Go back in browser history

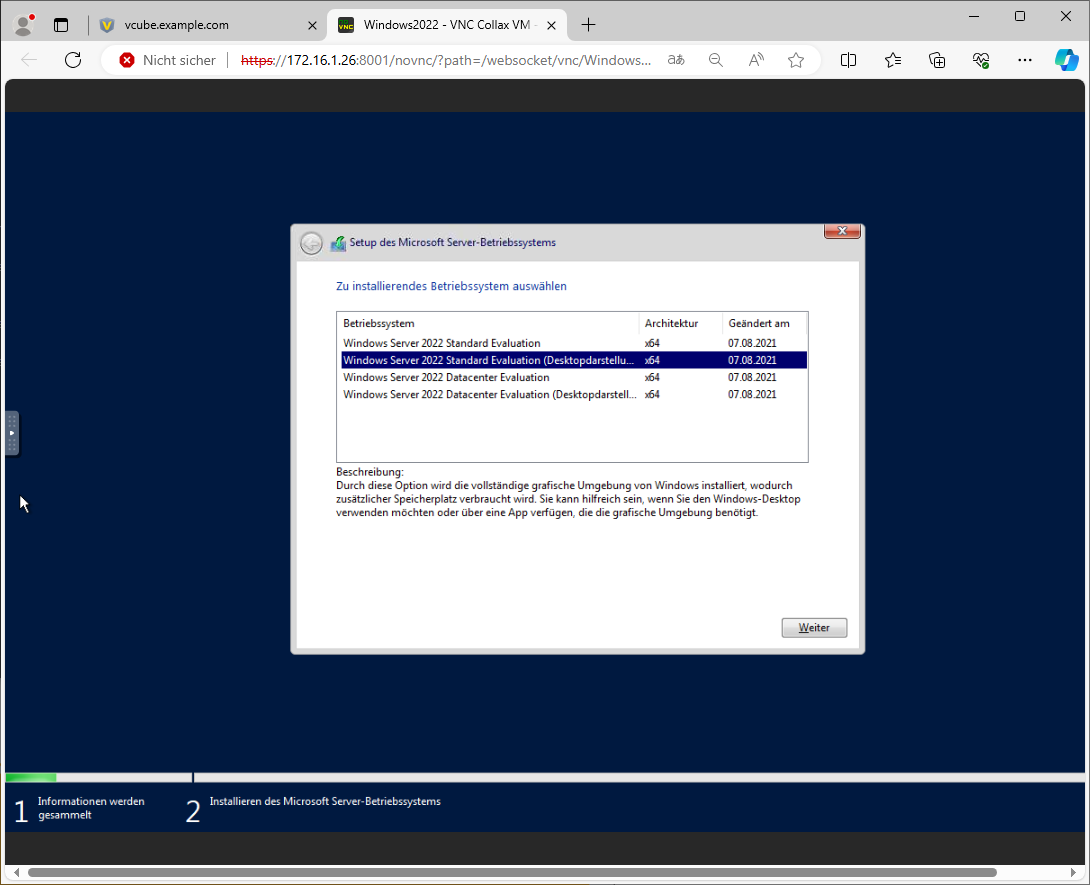pos(29,60)
